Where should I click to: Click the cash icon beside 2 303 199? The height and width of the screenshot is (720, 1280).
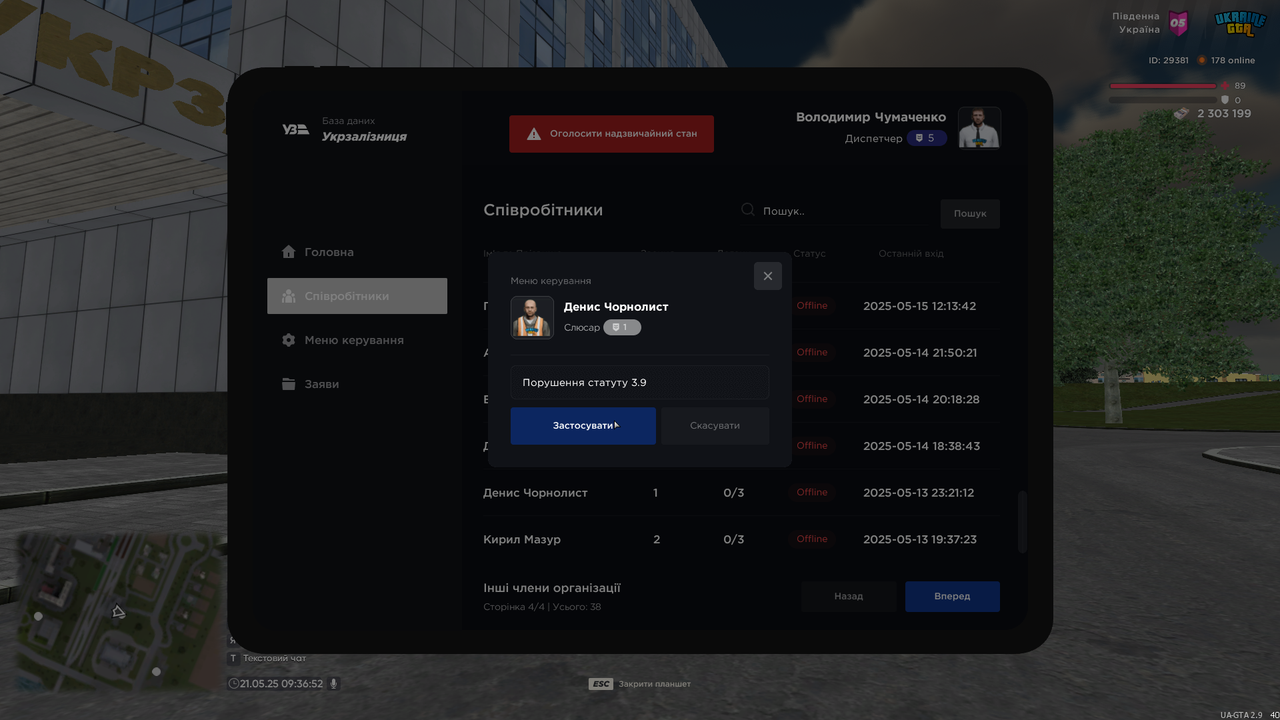[x=1183, y=114]
